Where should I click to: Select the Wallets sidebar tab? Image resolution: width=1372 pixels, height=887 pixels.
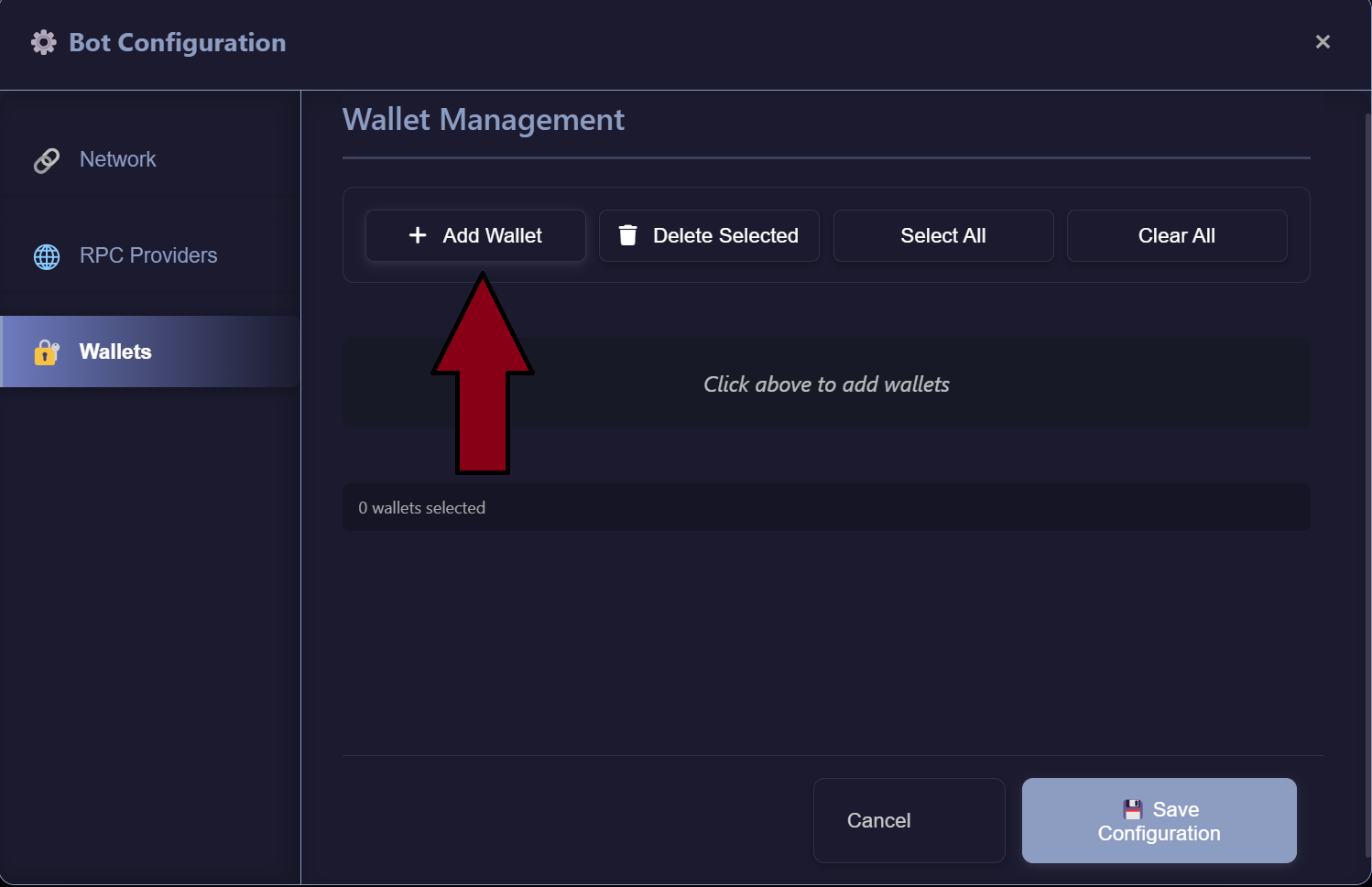tap(115, 352)
